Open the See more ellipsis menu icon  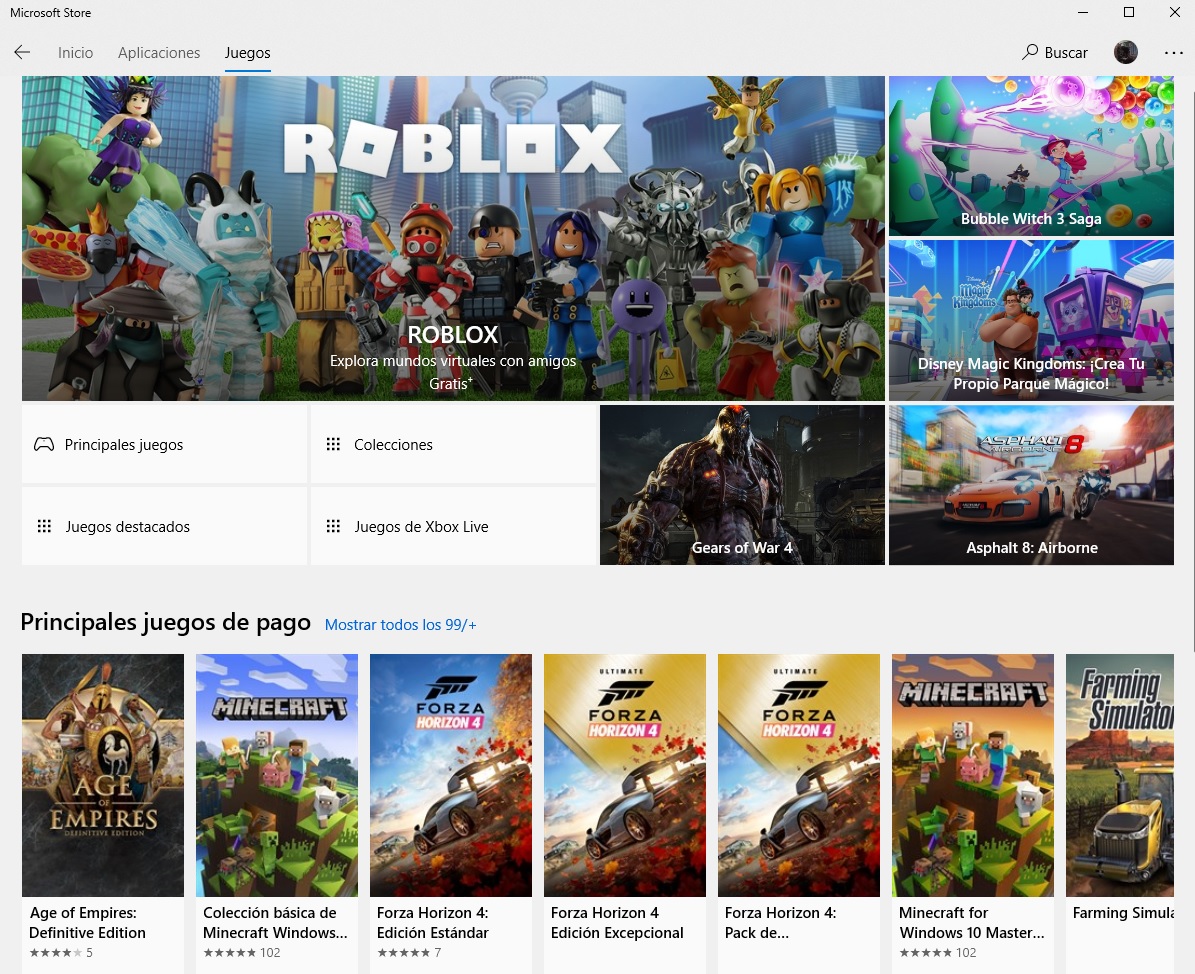point(1173,52)
